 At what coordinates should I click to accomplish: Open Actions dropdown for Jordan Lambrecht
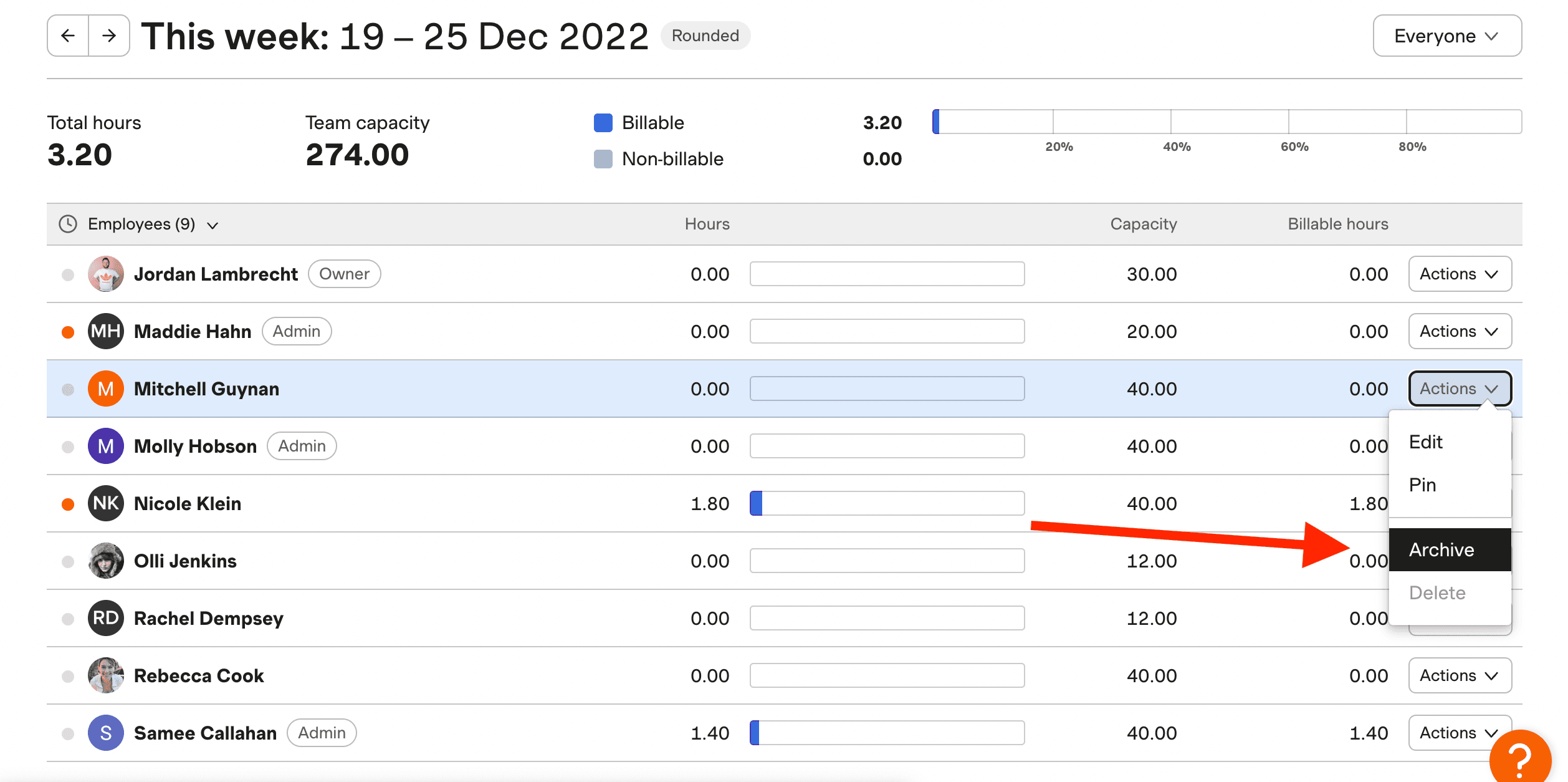[x=1460, y=274]
